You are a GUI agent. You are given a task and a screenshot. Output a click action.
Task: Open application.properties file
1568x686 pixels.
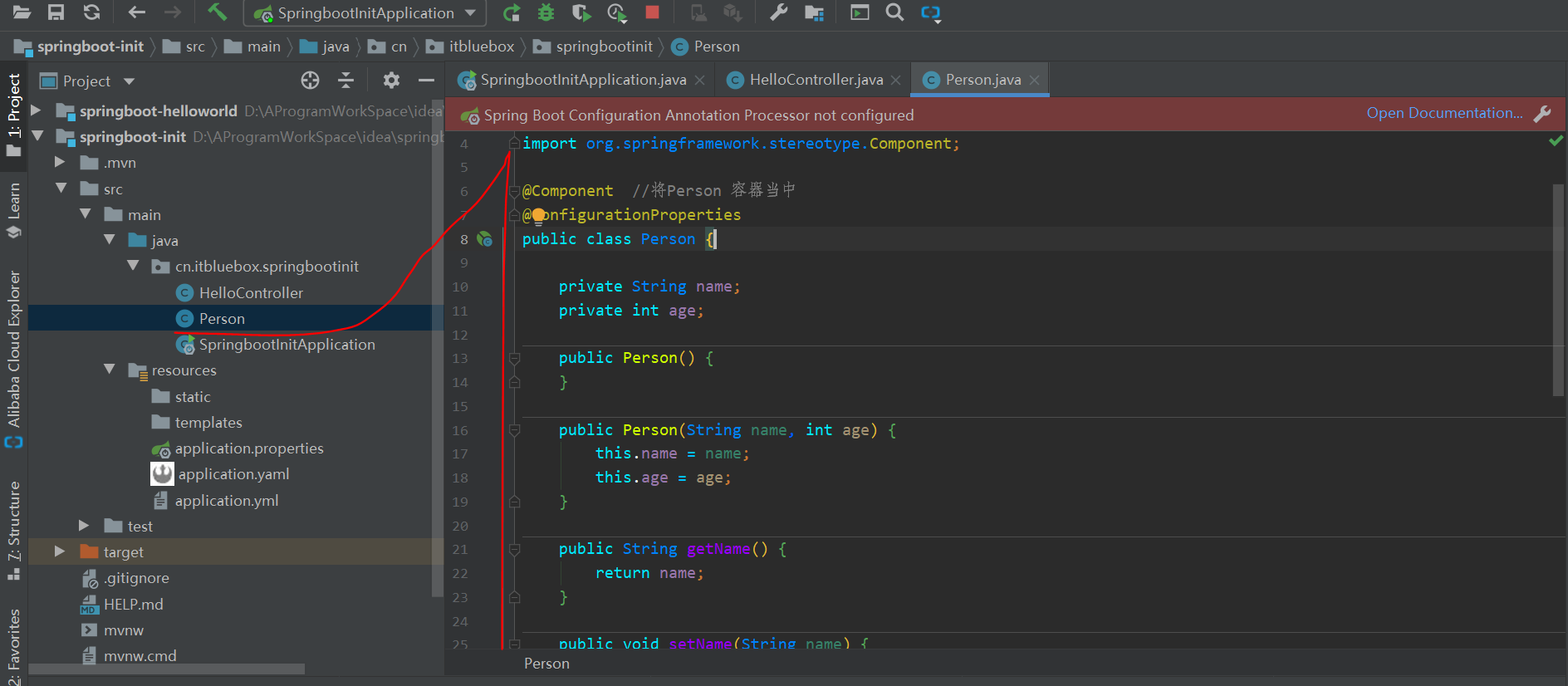pos(248,448)
